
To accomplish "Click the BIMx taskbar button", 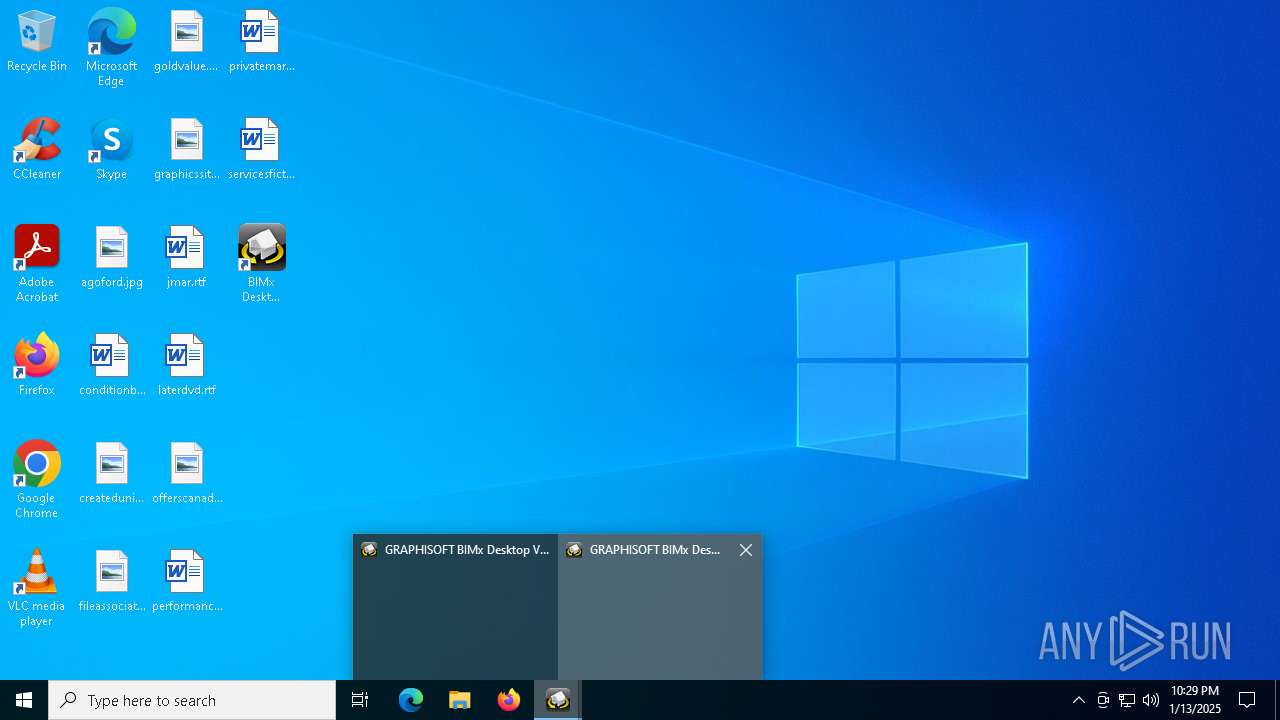I will 558,700.
